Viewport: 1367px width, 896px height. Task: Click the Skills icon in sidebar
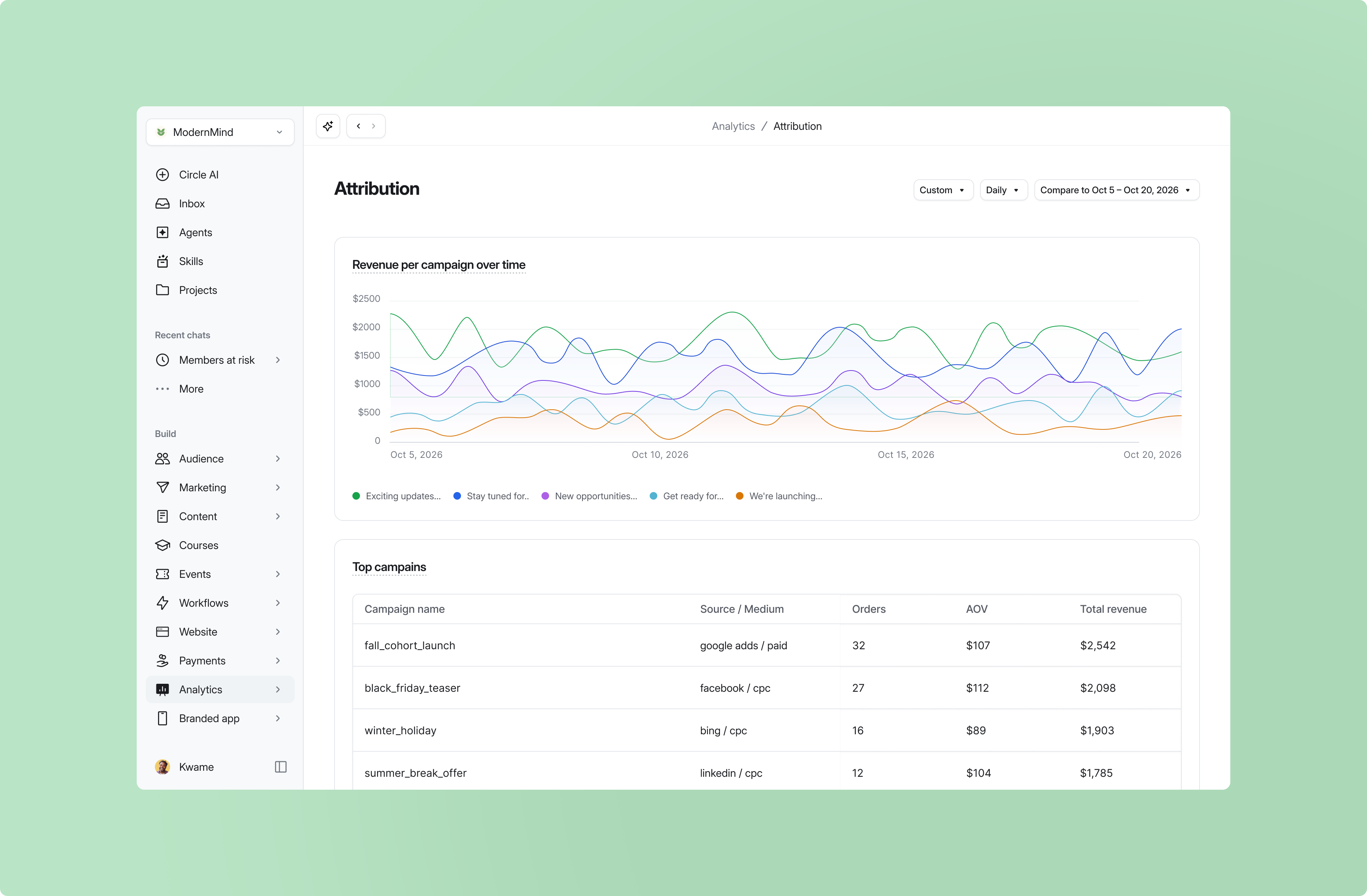click(163, 261)
